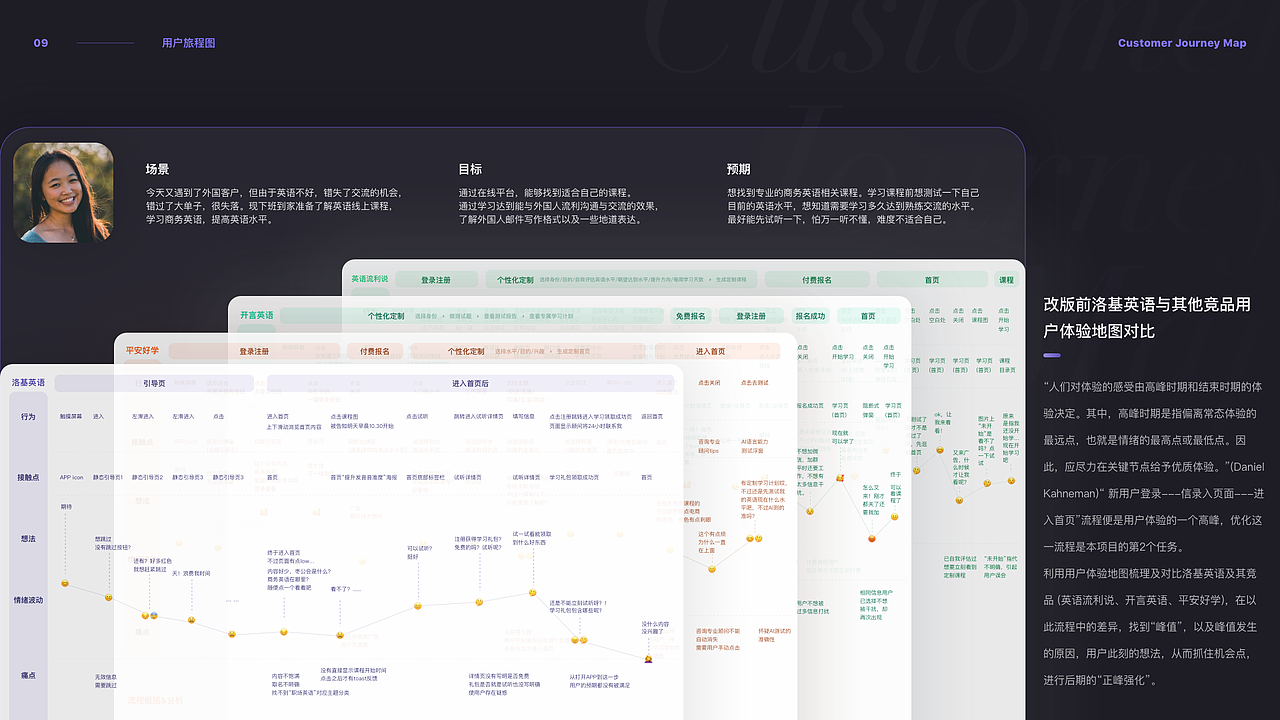The height and width of the screenshot is (720, 1280).
Task: Click the emoji under the thought "期待"
Action: [65, 583]
